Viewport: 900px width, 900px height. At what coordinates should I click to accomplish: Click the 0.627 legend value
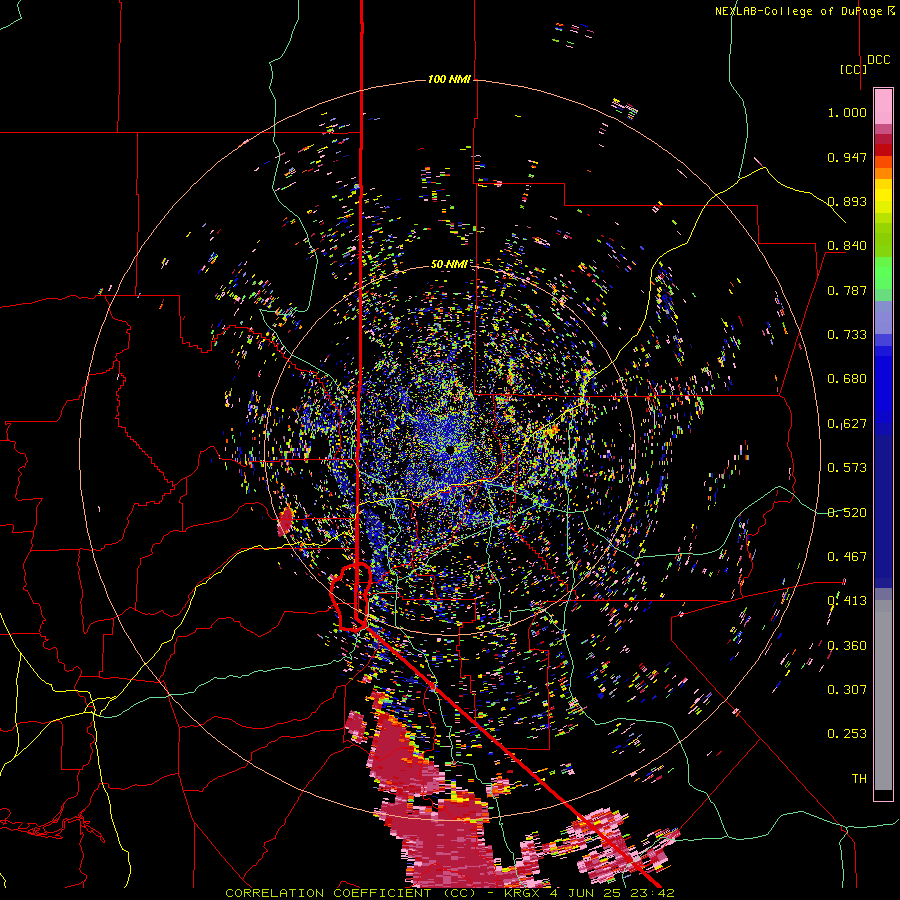coord(847,424)
